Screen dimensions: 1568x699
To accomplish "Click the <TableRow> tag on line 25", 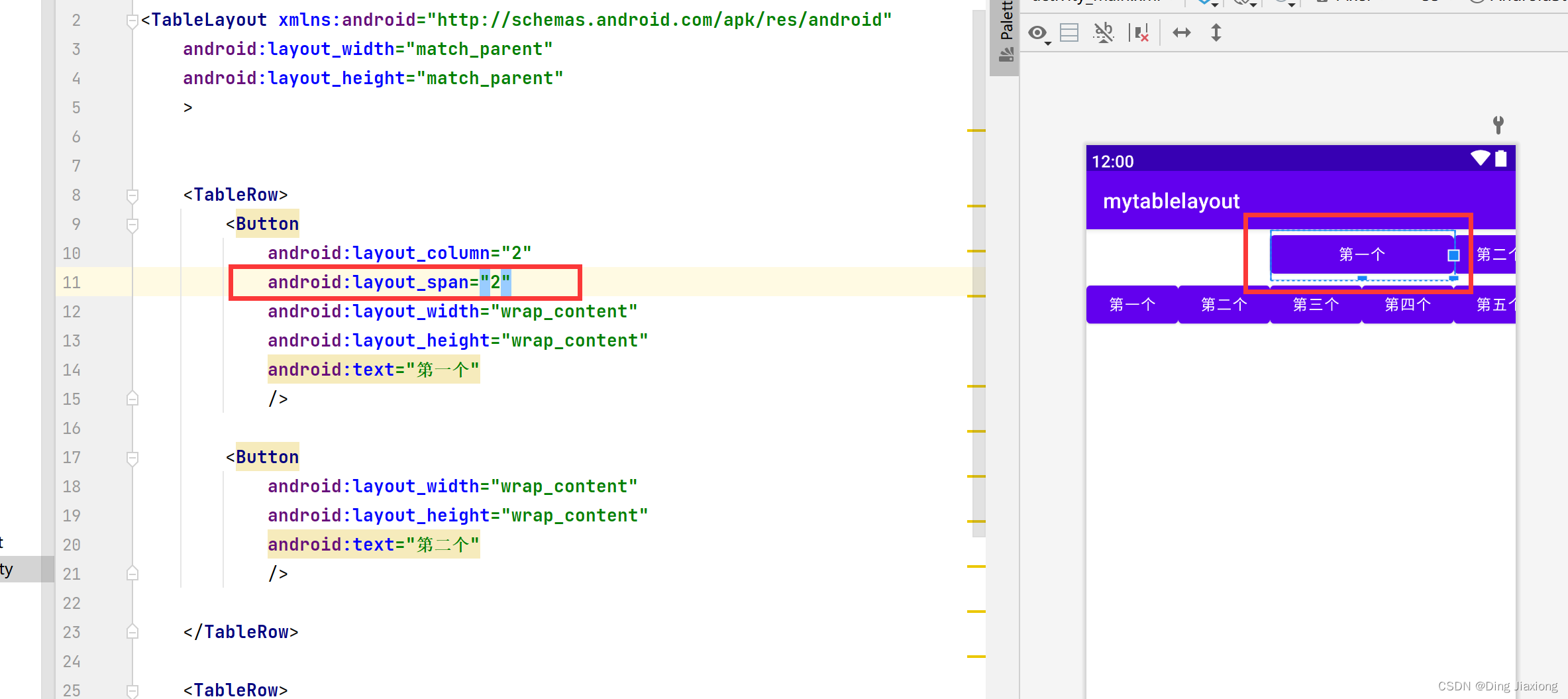I will [x=235, y=690].
